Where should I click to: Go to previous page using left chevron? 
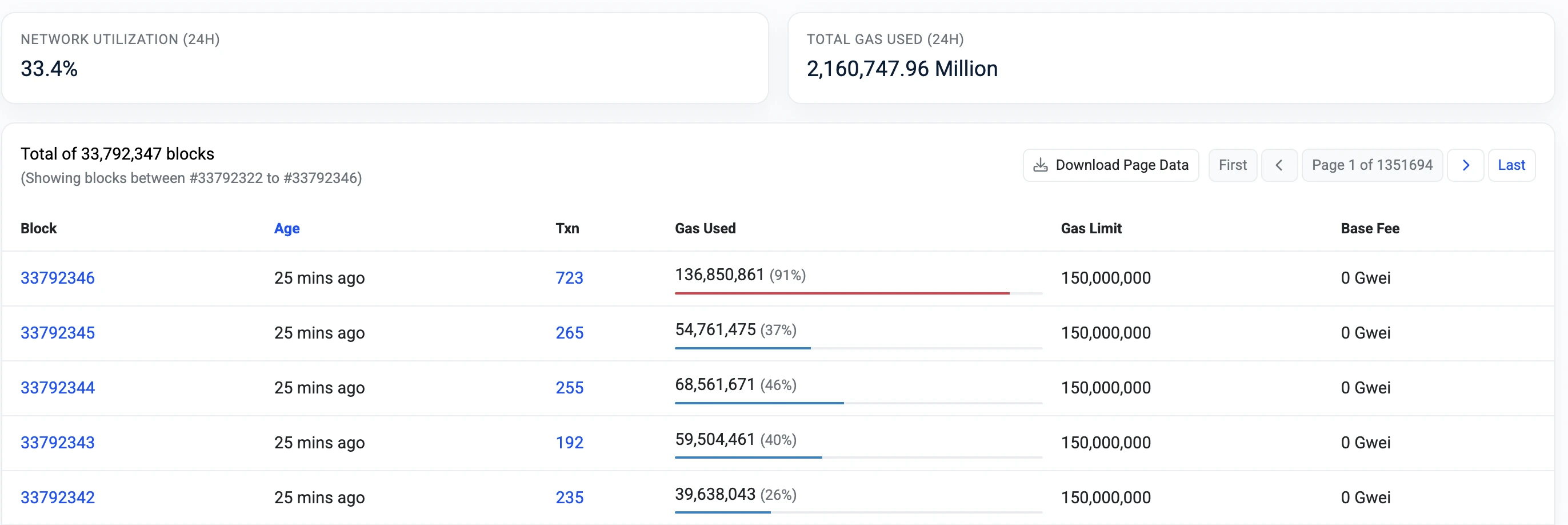pyautogui.click(x=1279, y=165)
